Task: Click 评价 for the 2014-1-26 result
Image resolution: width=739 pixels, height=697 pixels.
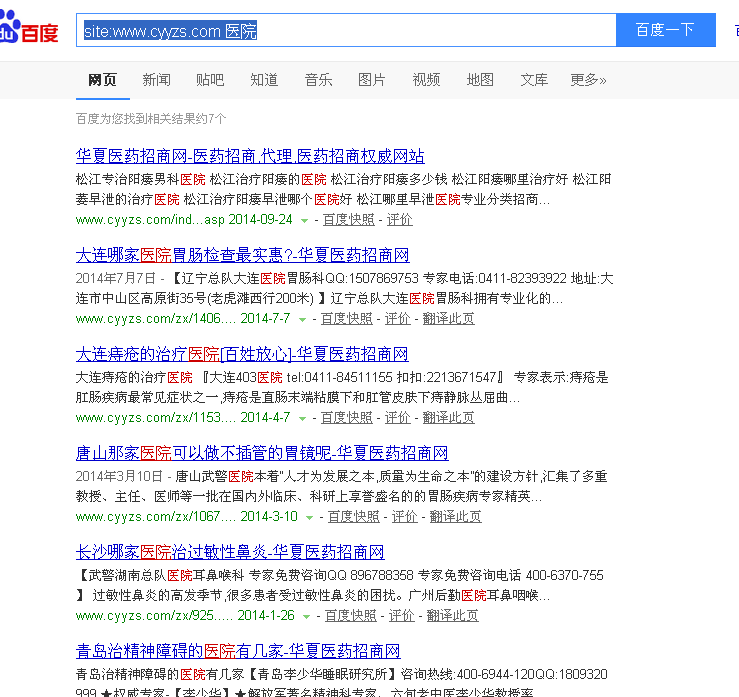Action: pyautogui.click(x=402, y=615)
